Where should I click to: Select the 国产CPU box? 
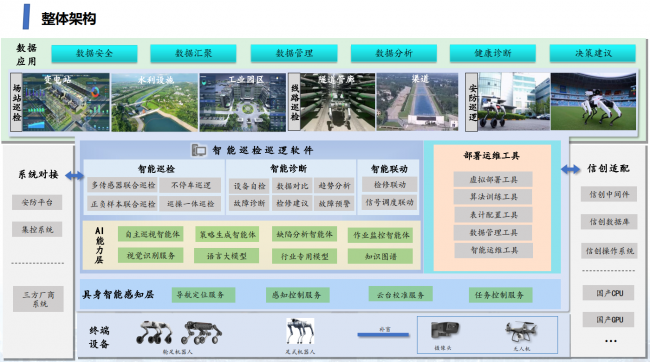(609, 293)
